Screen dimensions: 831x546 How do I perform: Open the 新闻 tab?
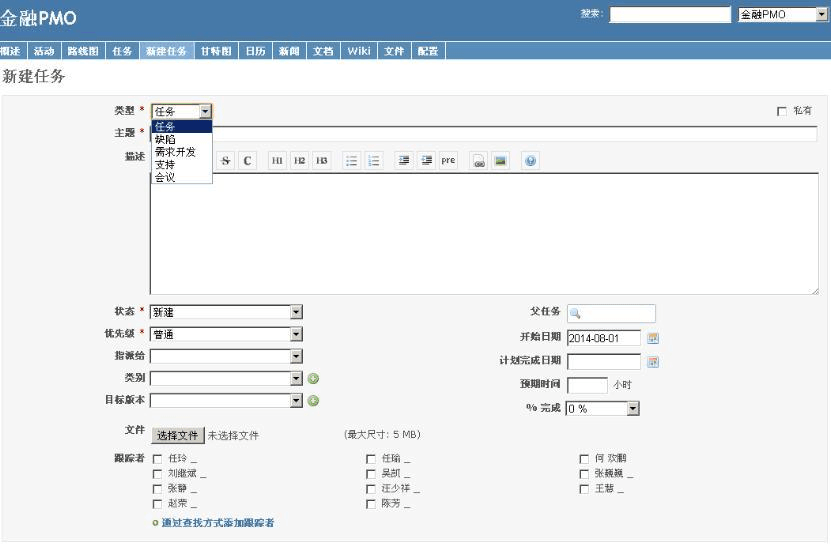pyautogui.click(x=289, y=51)
